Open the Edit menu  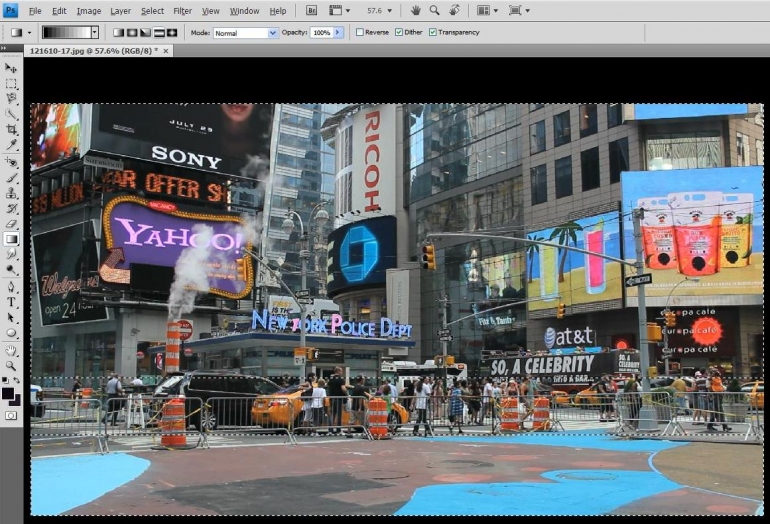[x=59, y=11]
